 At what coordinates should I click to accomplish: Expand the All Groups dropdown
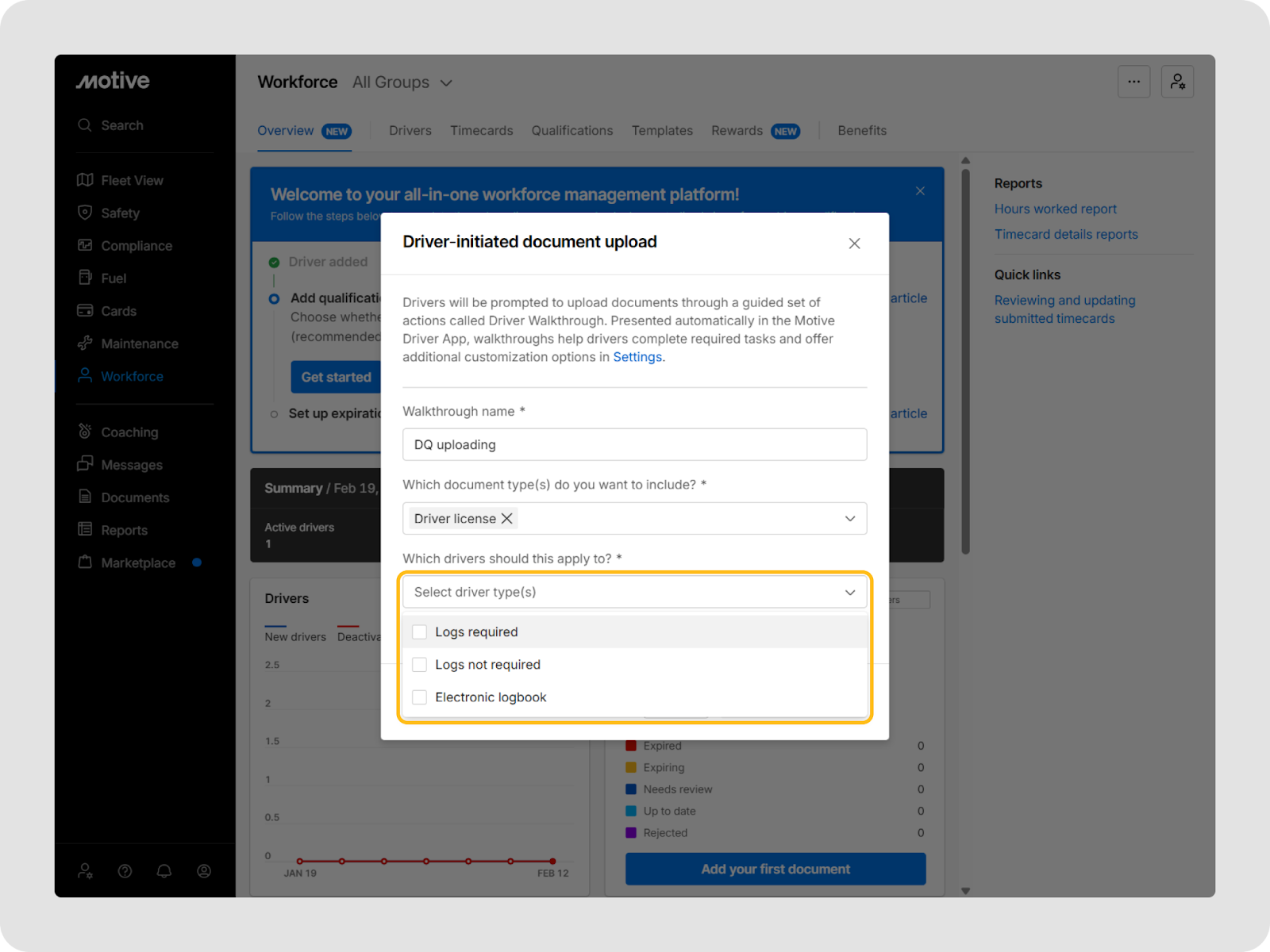402,83
